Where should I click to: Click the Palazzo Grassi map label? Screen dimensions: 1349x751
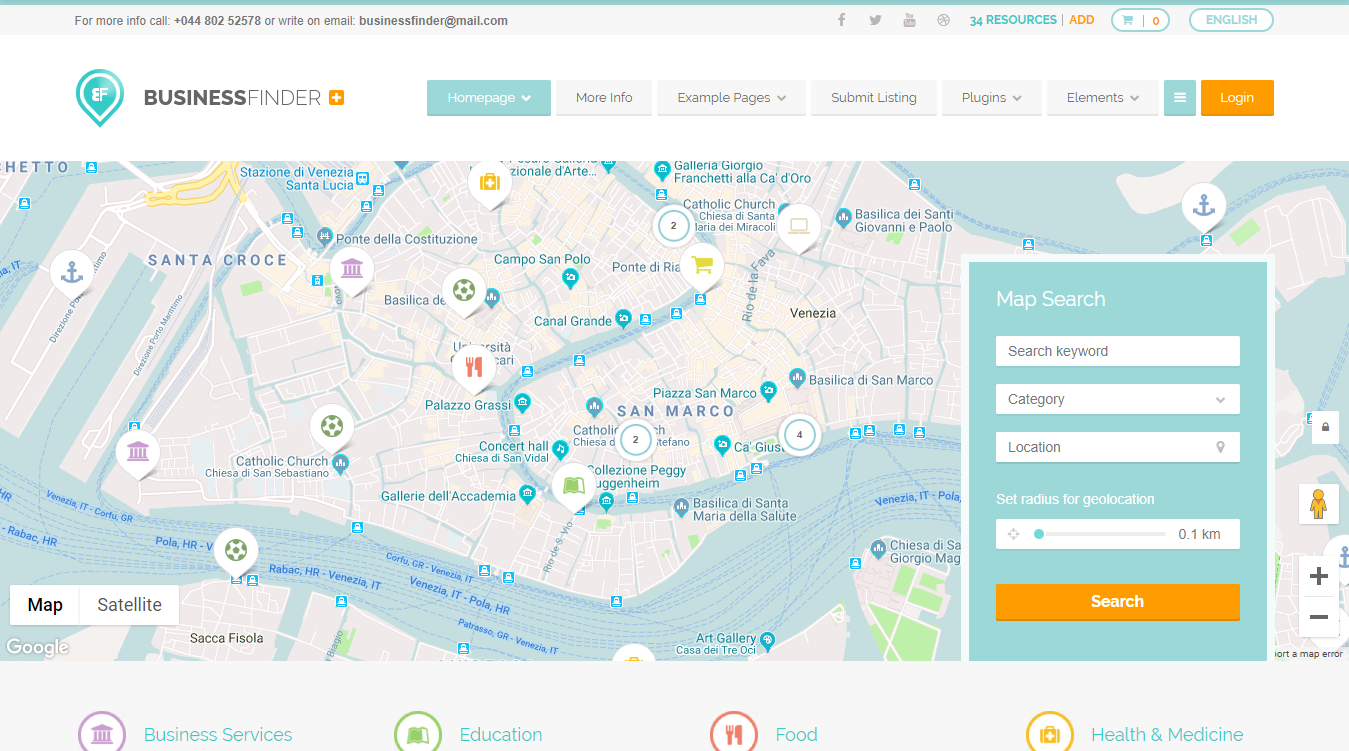pos(468,405)
